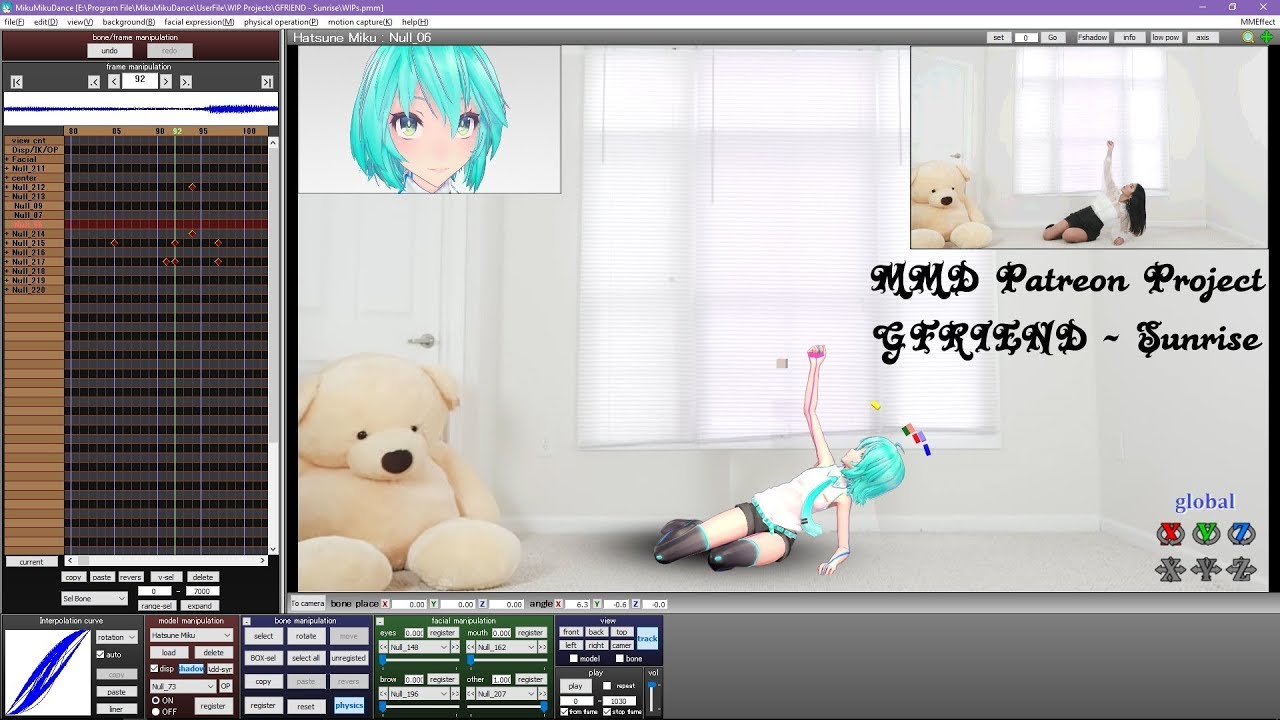This screenshot has height=720, width=1280.
Task: Open the Null_196 brow morph dropdown
Action: click(419, 693)
